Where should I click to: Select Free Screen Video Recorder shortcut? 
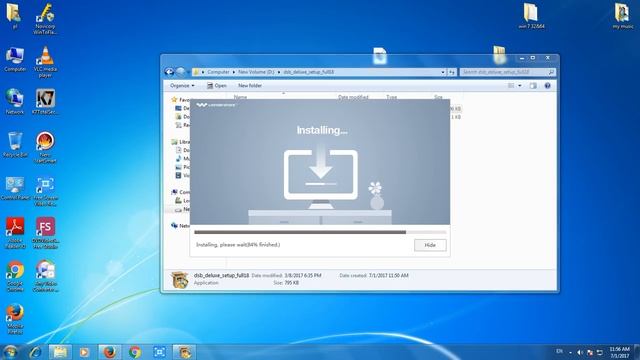[x=45, y=191]
